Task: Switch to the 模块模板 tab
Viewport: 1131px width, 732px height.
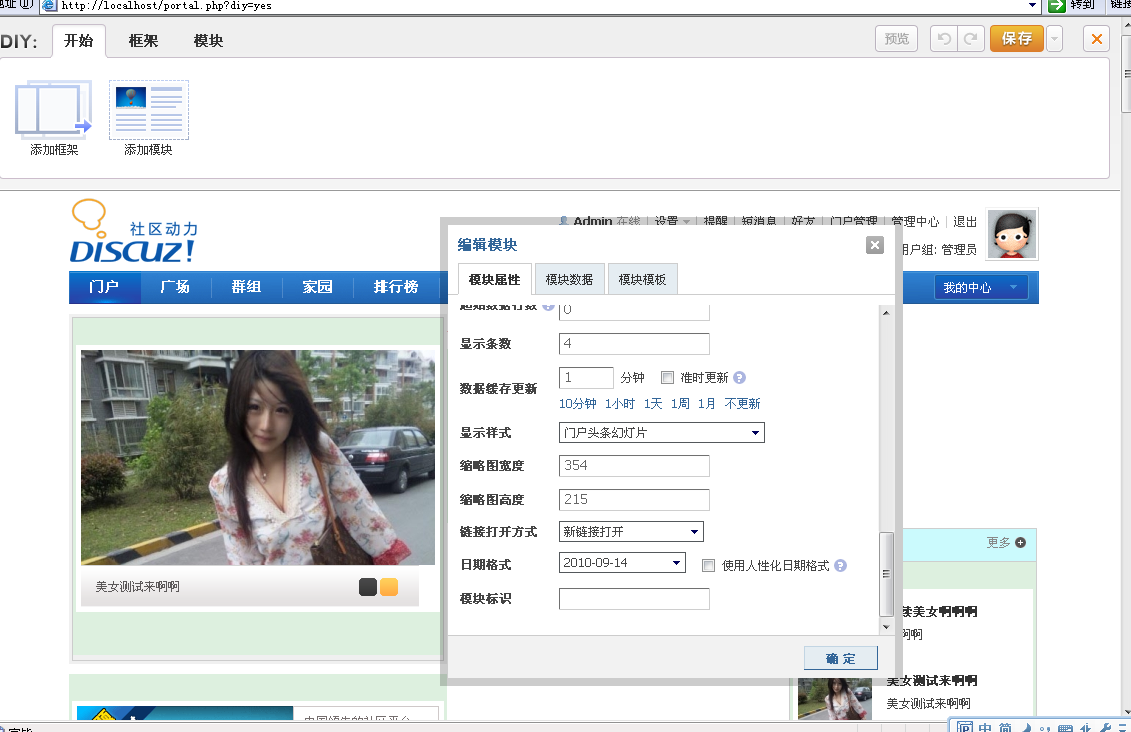Action: [x=642, y=279]
